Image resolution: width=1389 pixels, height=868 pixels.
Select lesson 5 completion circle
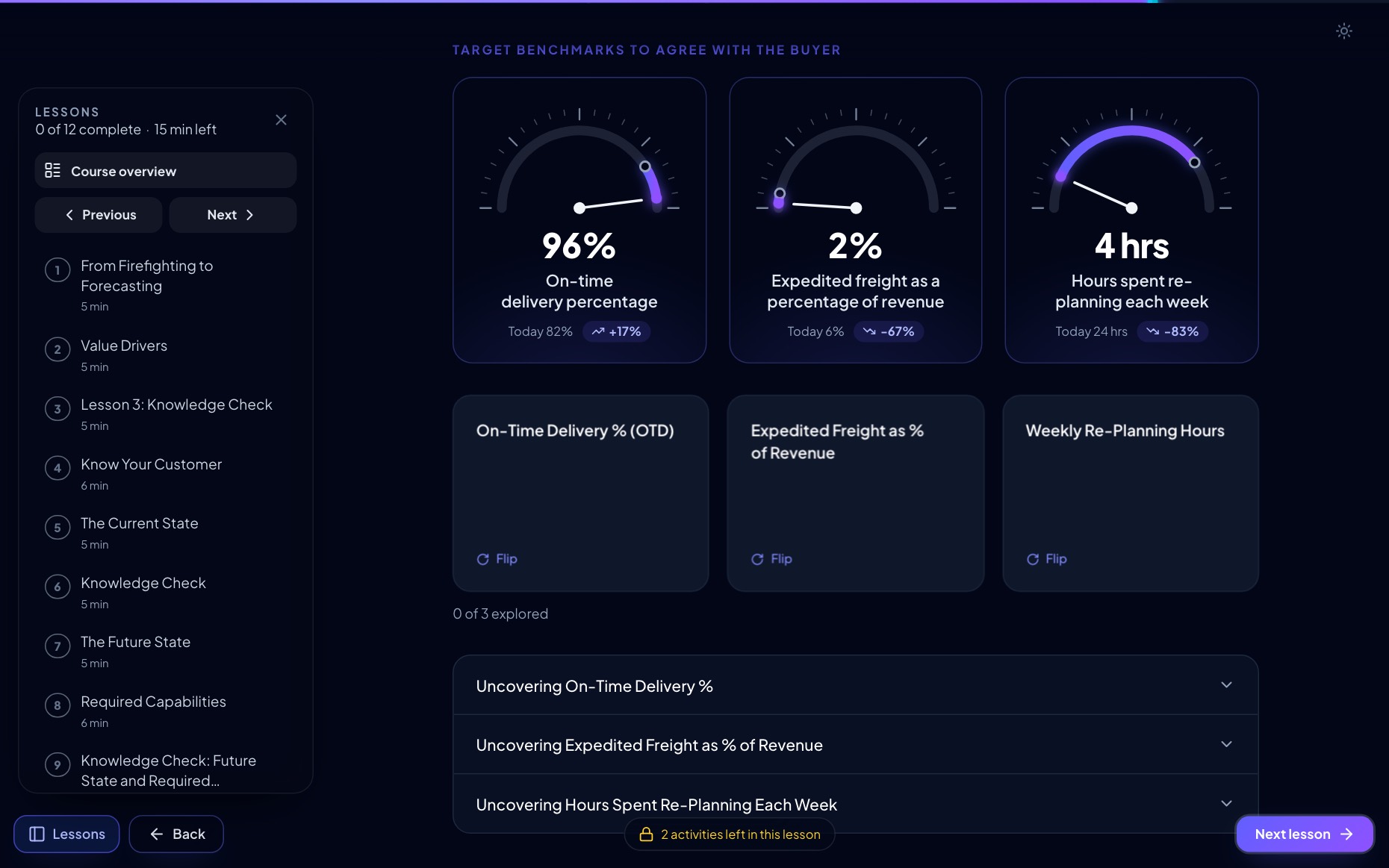[x=58, y=528]
